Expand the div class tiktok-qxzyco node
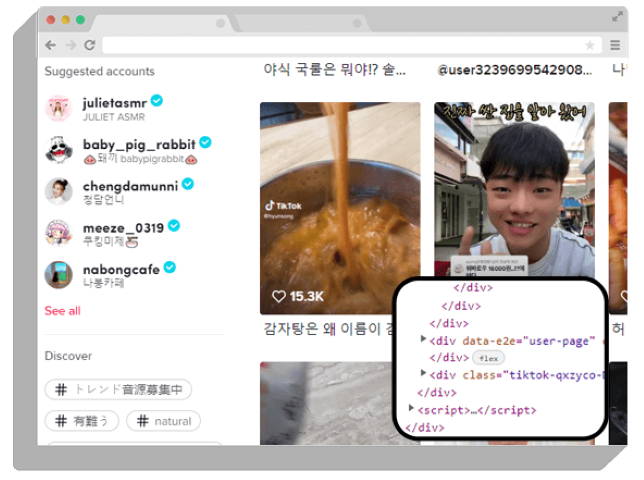The width and height of the screenshot is (644, 480). click(x=423, y=373)
